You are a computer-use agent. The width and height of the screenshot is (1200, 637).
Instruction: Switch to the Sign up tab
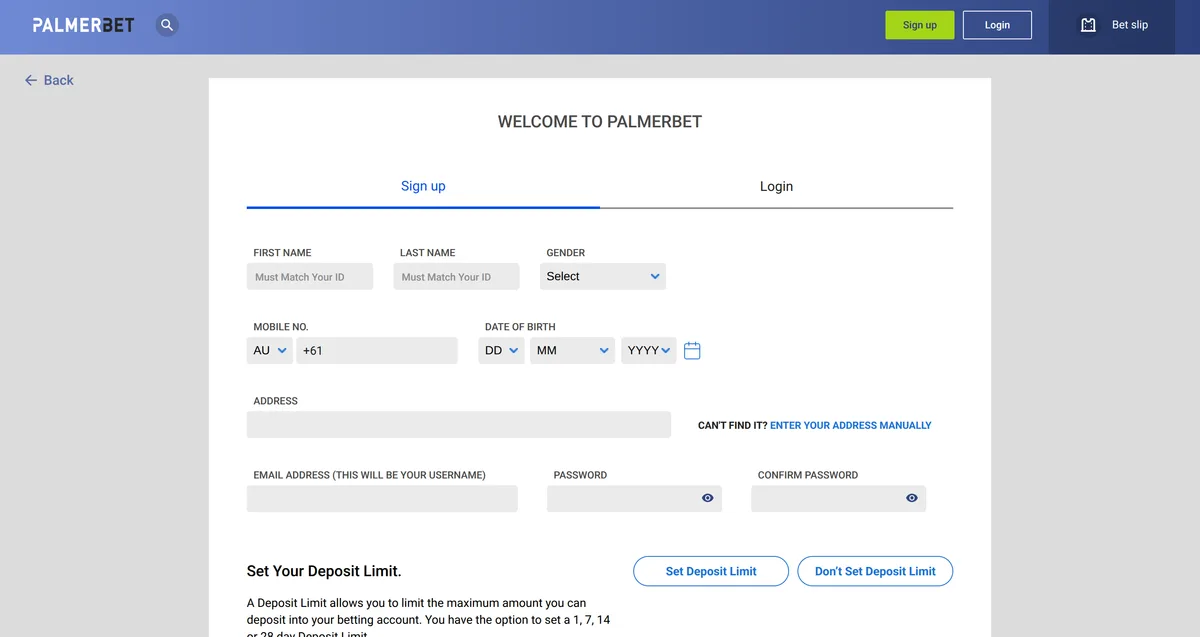click(x=423, y=186)
